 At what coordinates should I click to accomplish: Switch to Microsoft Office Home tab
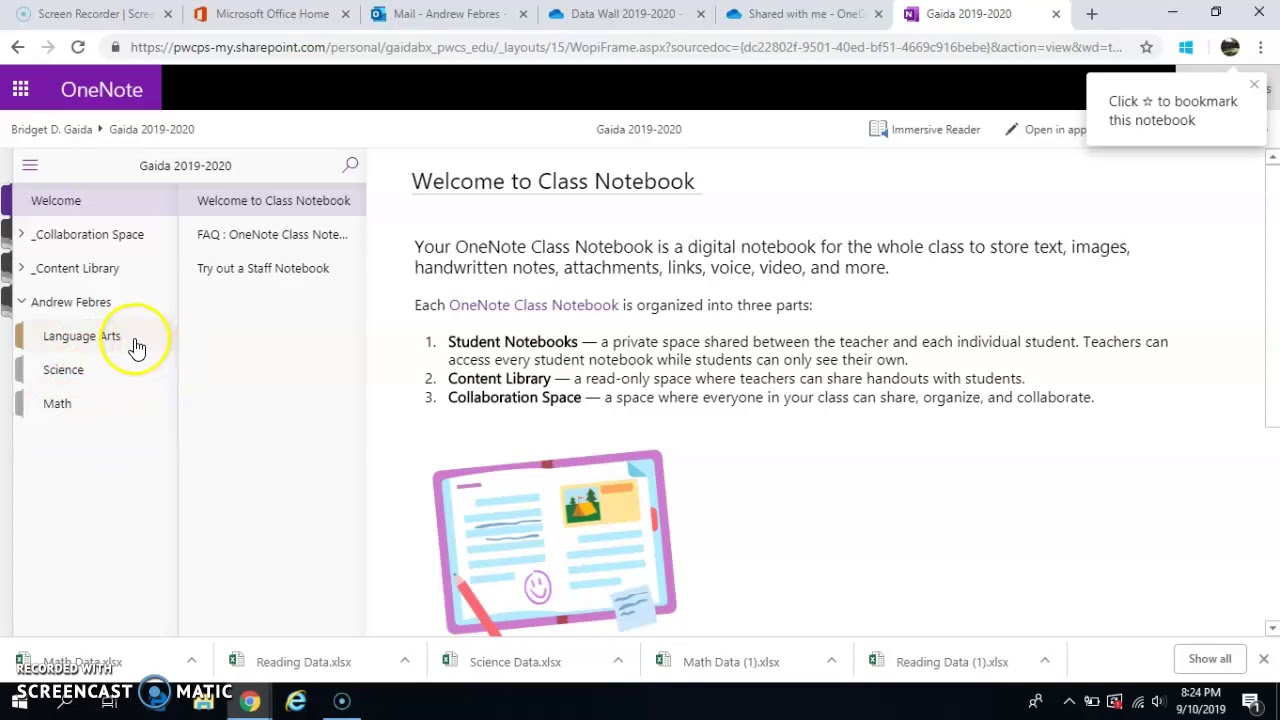pos(271,14)
